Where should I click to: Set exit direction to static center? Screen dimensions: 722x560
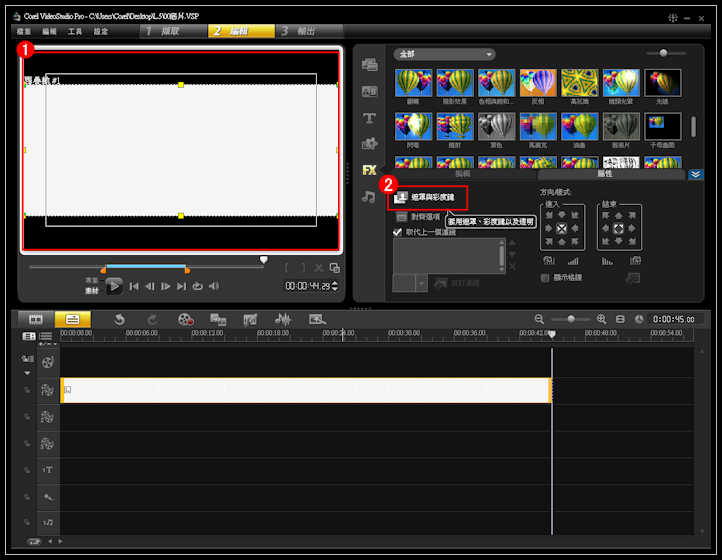(x=618, y=228)
